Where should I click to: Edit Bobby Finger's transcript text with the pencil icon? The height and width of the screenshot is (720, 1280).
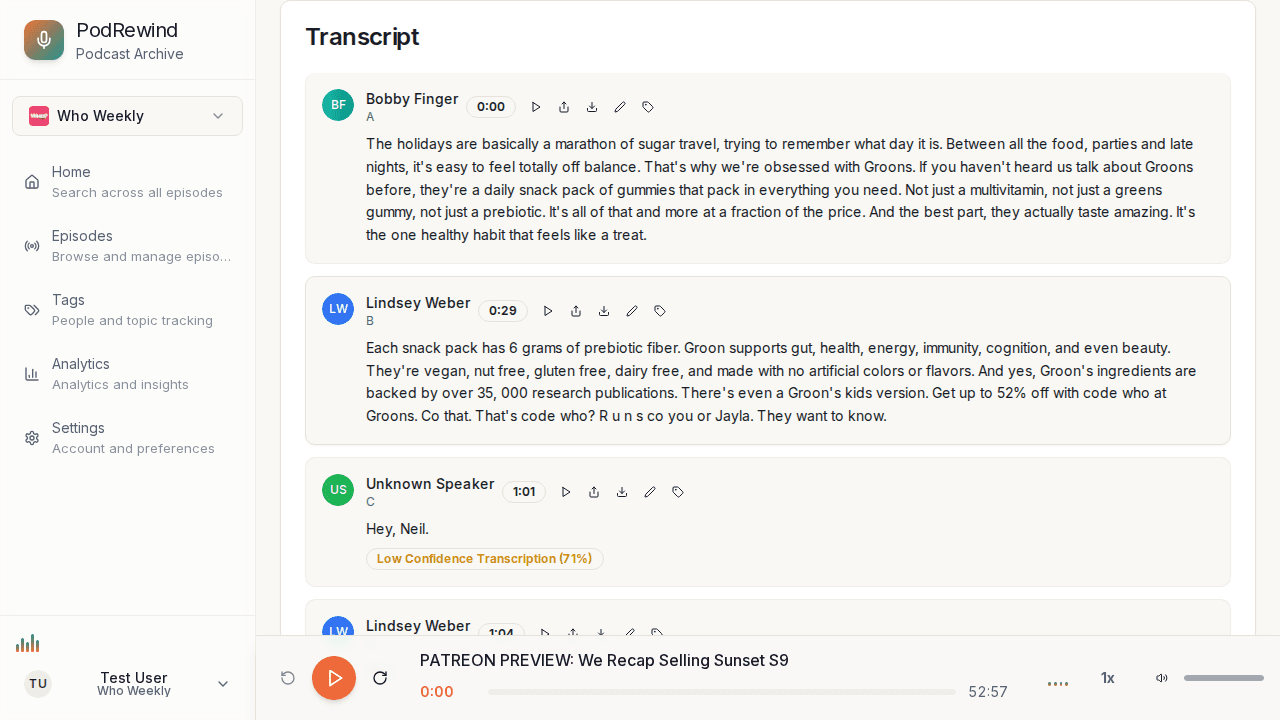click(620, 107)
